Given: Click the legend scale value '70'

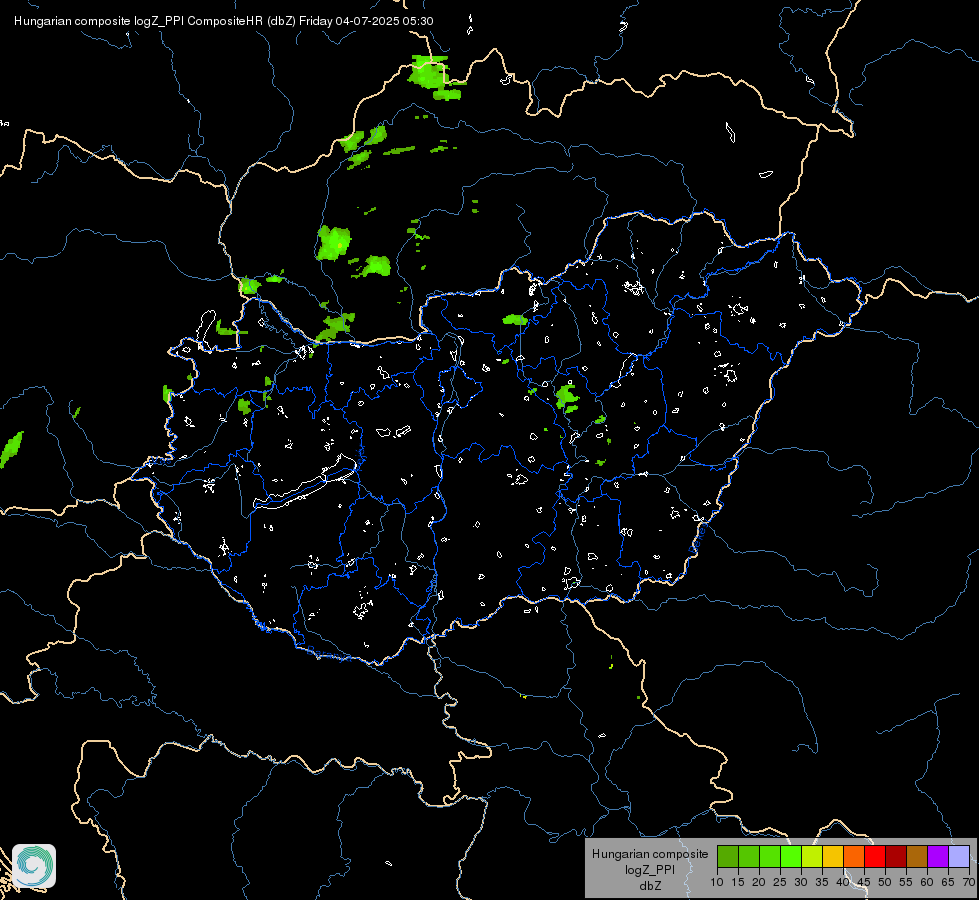Looking at the screenshot, I should [969, 882].
